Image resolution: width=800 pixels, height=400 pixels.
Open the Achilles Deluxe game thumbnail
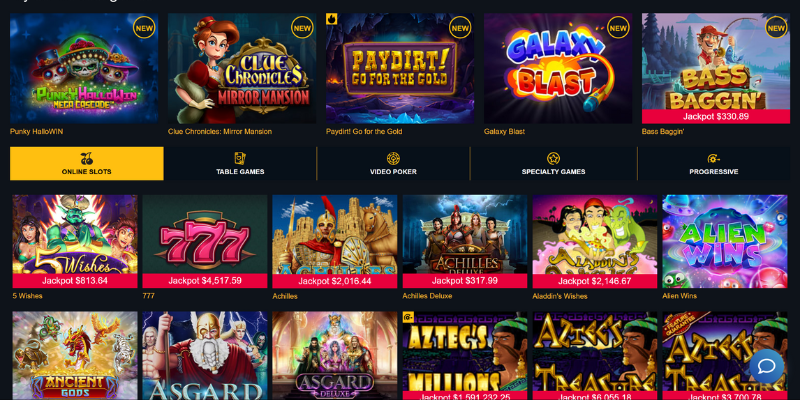click(x=465, y=241)
